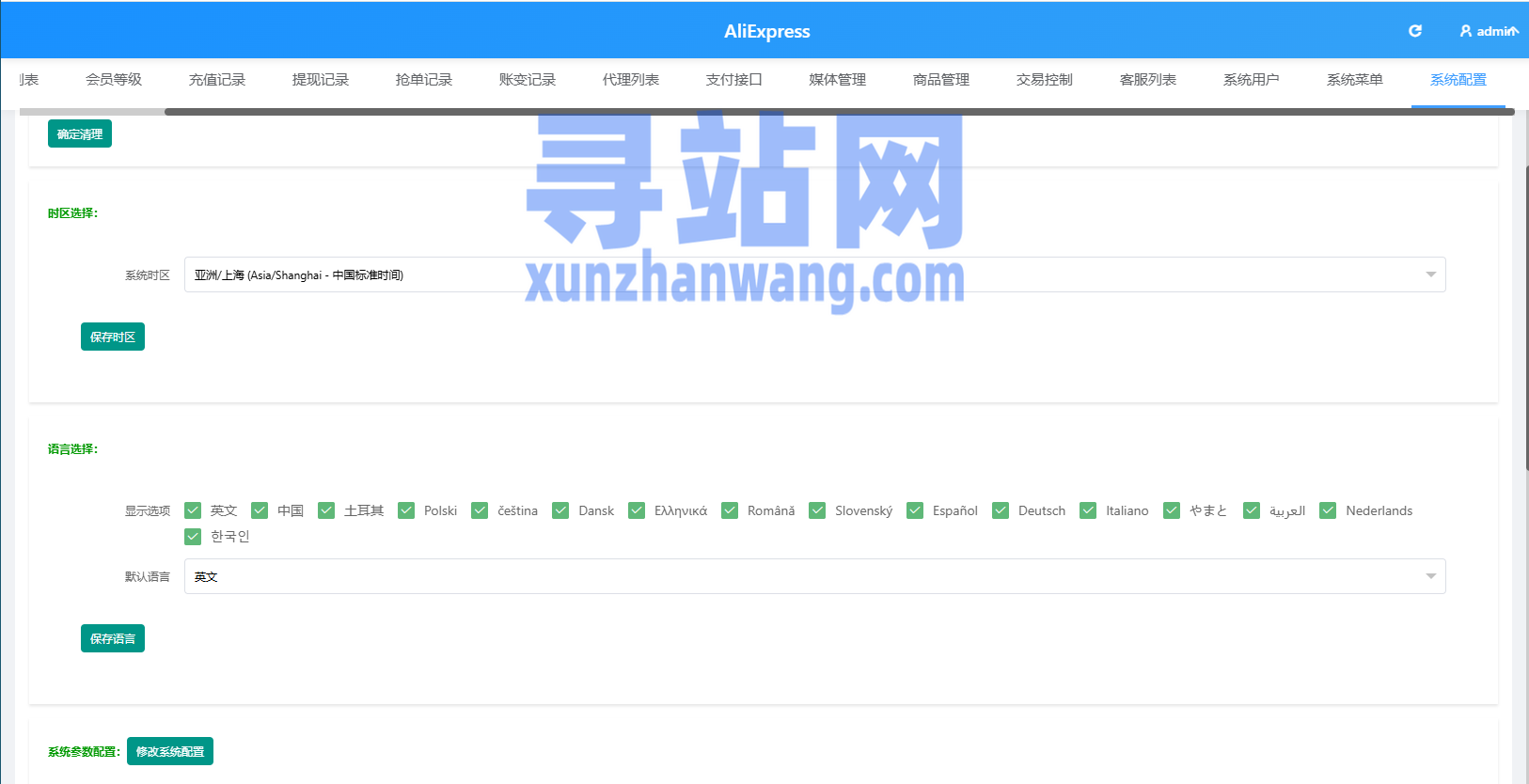Screen dimensions: 1529x784
Task: Click the horizontal tab scrollbar
Action: coord(839,112)
